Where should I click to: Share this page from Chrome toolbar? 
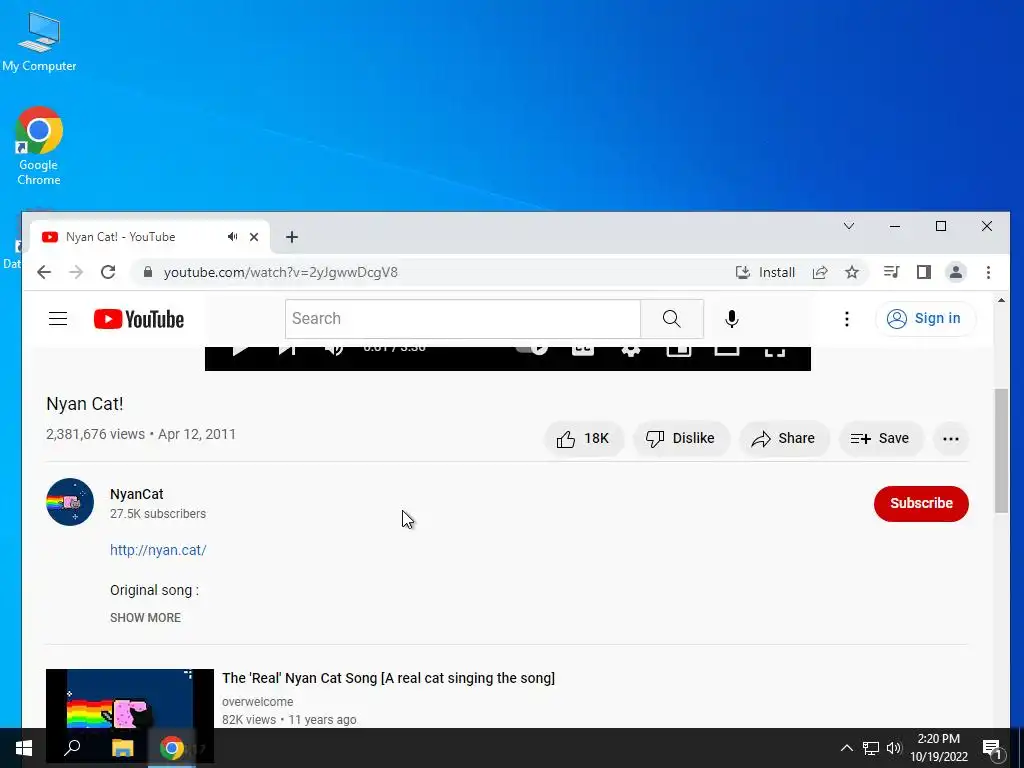(820, 272)
